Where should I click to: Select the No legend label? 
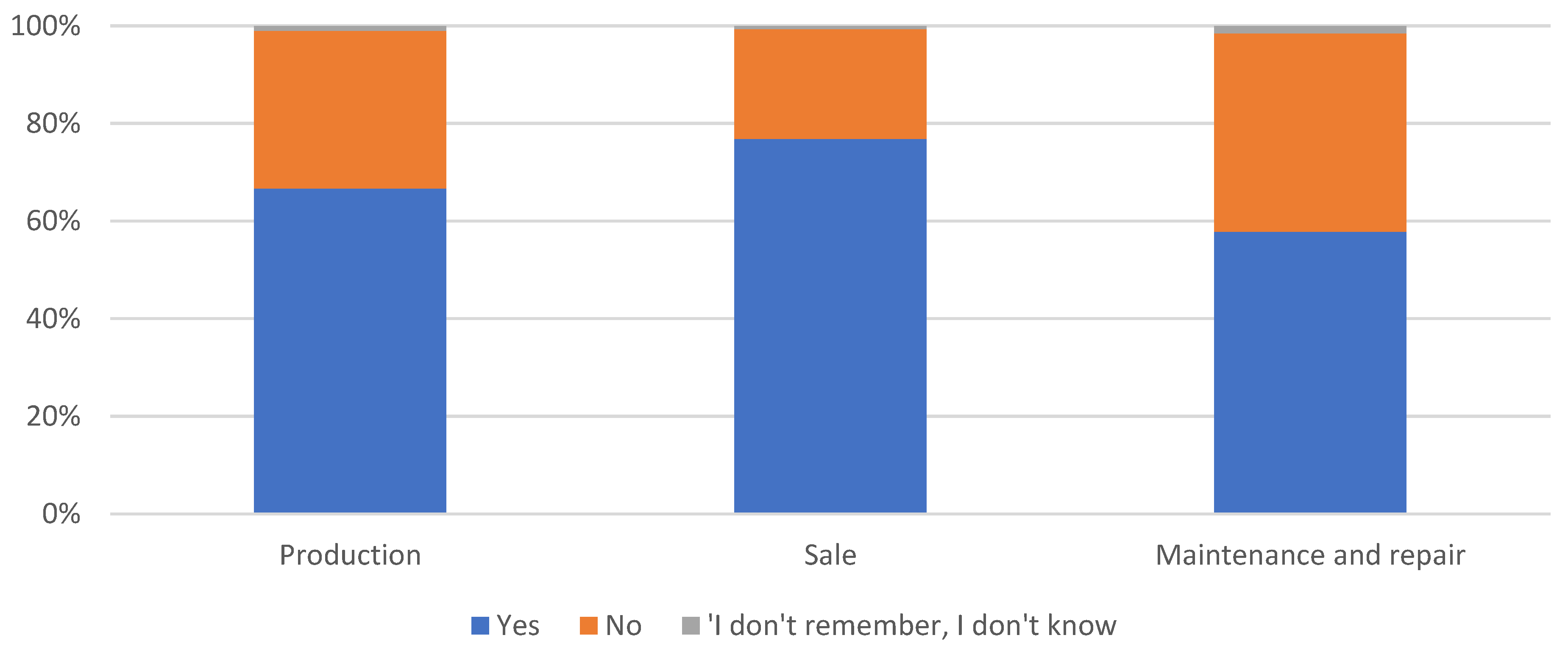tap(623, 625)
